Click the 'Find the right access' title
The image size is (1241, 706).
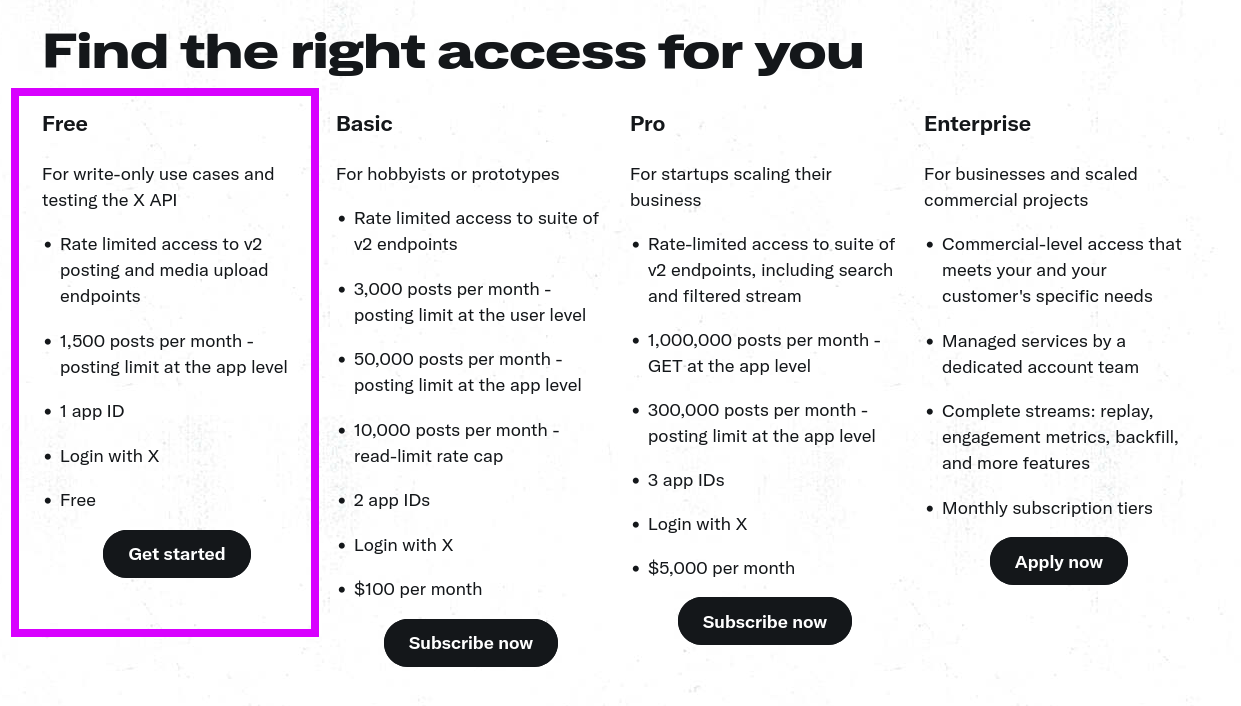coord(453,51)
